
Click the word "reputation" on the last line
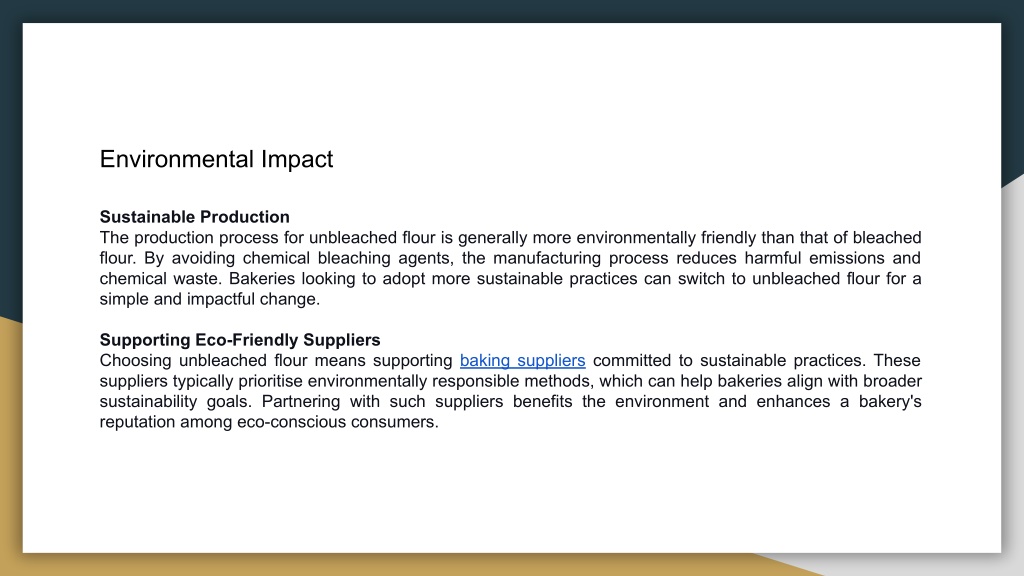[136, 422]
